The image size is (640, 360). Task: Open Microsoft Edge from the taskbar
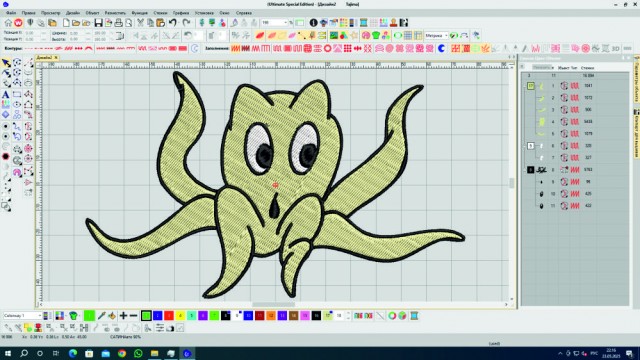[x=73, y=353]
